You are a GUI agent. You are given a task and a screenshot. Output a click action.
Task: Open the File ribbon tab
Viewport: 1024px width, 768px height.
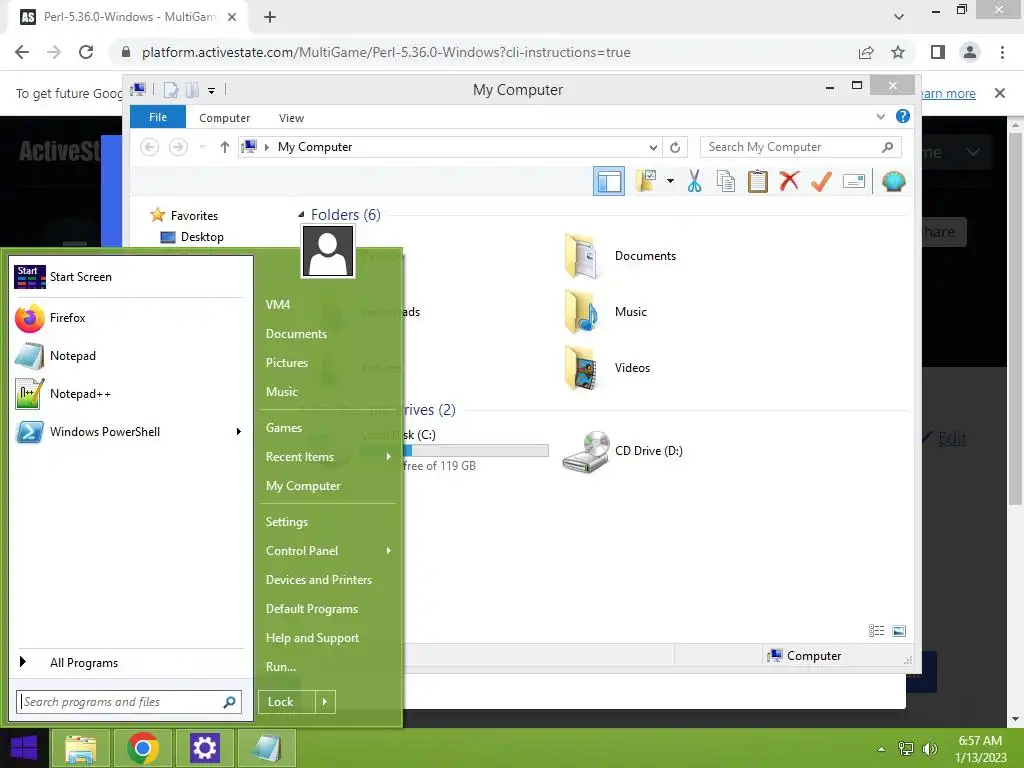157,117
